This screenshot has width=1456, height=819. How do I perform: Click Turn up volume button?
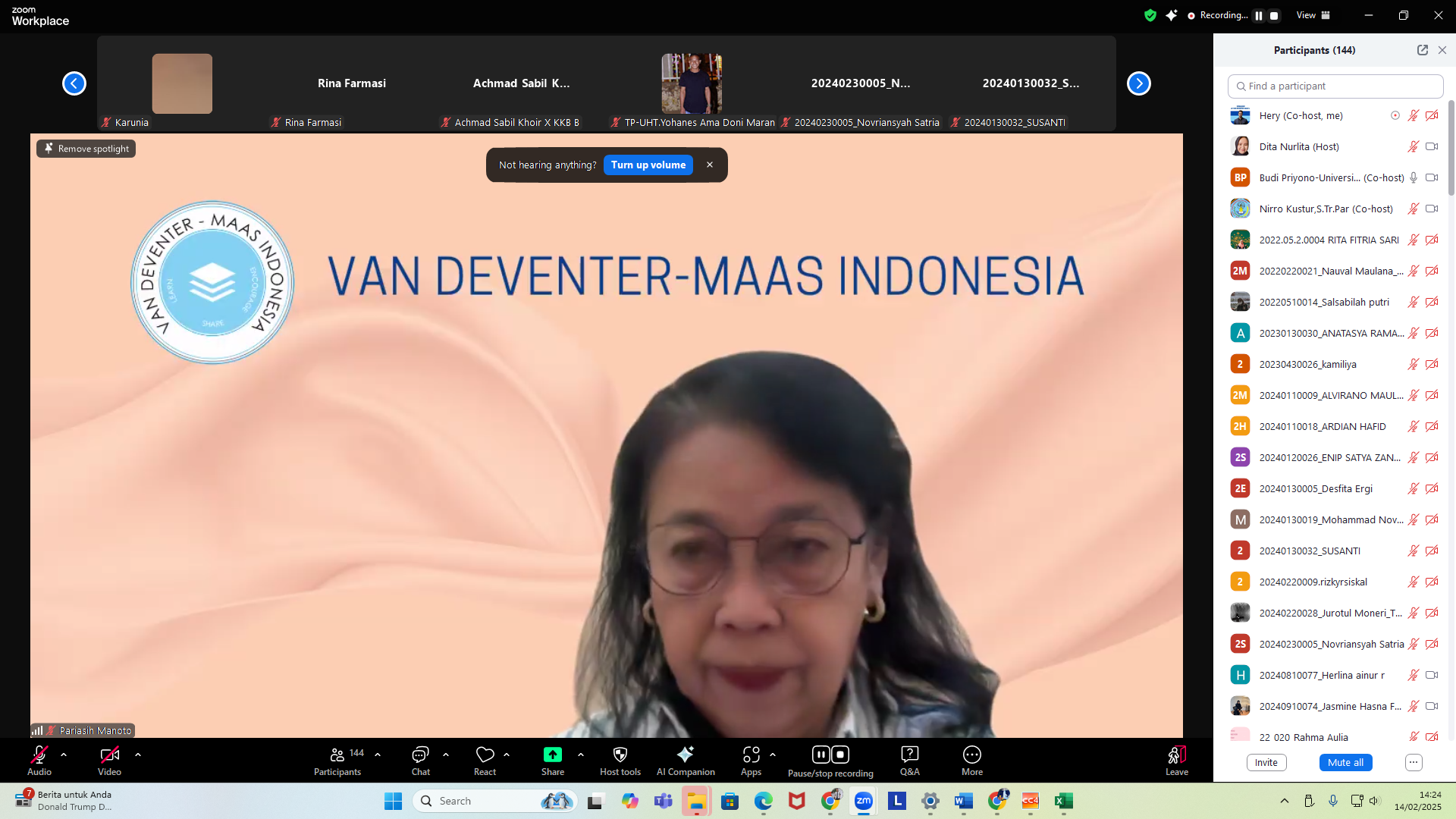point(648,165)
